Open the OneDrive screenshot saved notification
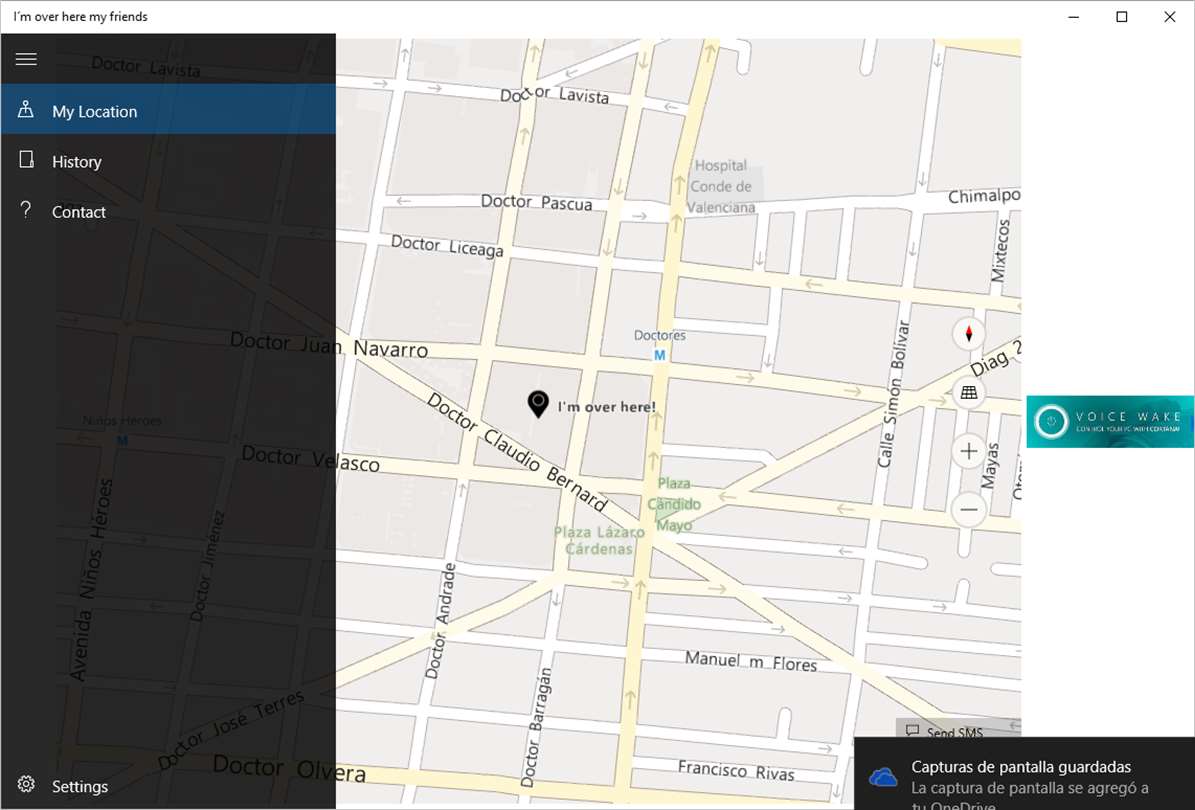 [x=1024, y=773]
